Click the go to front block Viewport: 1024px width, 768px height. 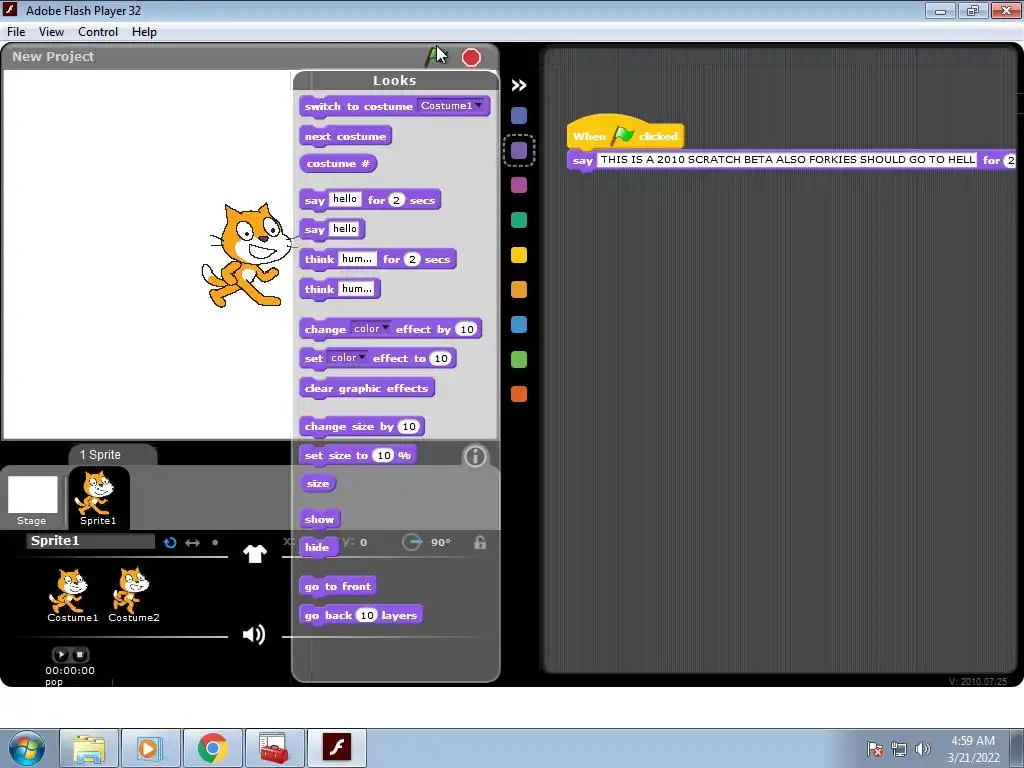pyautogui.click(x=338, y=586)
